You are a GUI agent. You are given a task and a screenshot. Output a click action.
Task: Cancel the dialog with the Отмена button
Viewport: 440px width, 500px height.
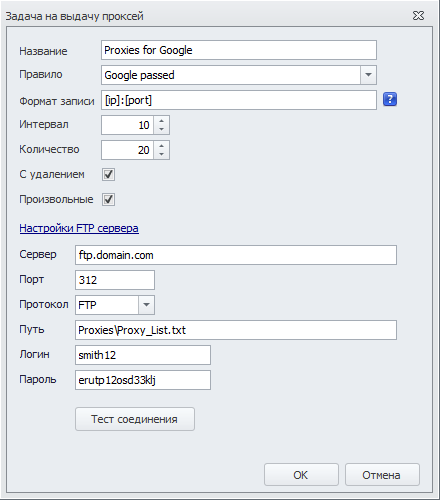[382, 475]
